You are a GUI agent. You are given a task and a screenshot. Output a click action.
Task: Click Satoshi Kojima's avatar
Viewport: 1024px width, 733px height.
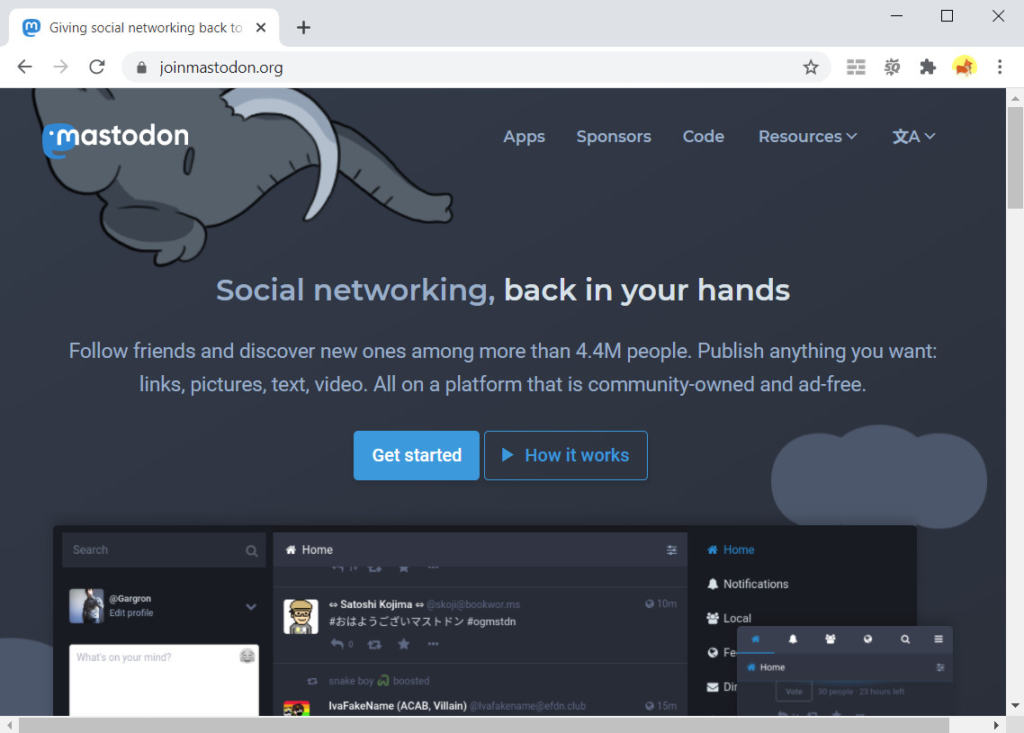tap(300, 616)
